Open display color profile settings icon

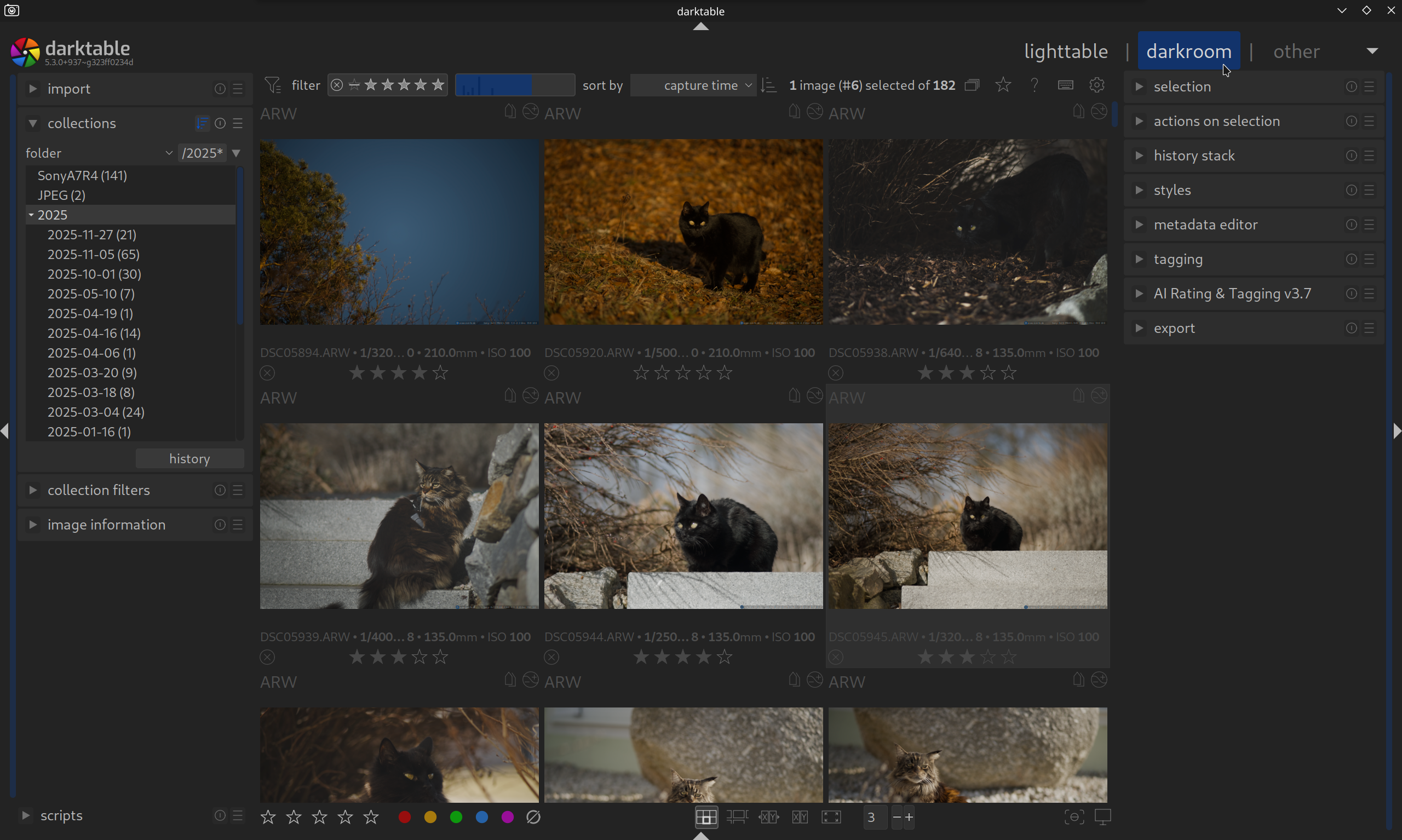(x=1102, y=817)
